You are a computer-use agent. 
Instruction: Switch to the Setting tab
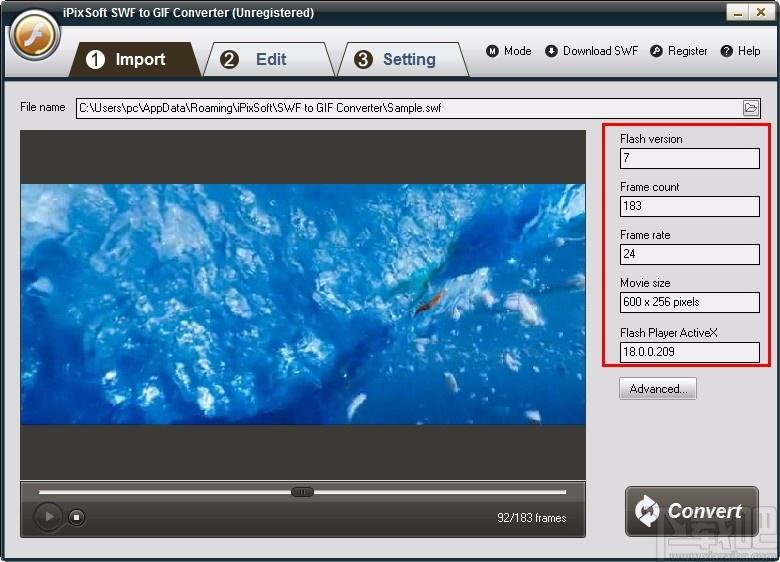[x=403, y=60]
